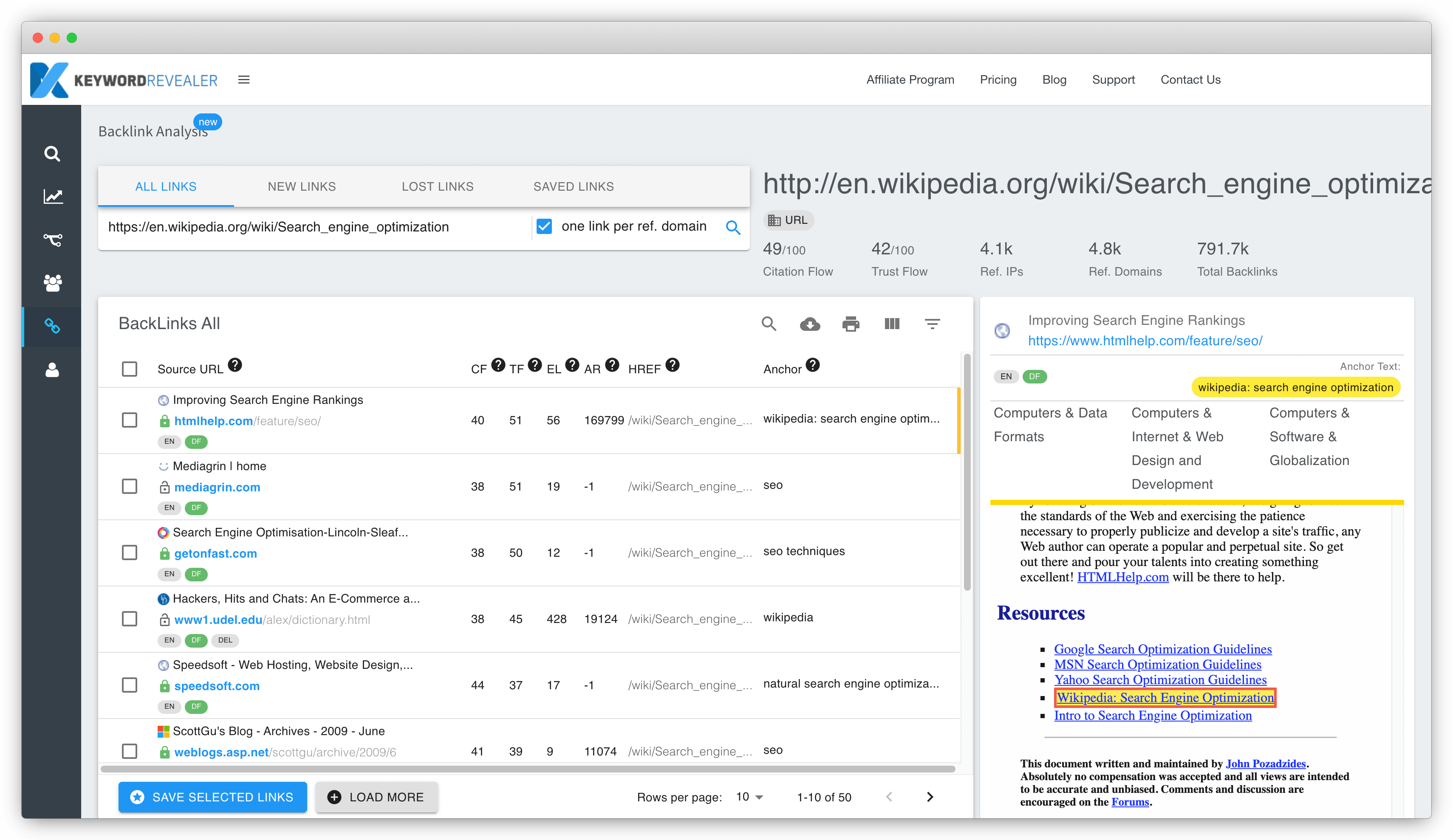The width and height of the screenshot is (1453, 840).
Task: Show help tooltip for HREF column
Action: click(x=672, y=365)
